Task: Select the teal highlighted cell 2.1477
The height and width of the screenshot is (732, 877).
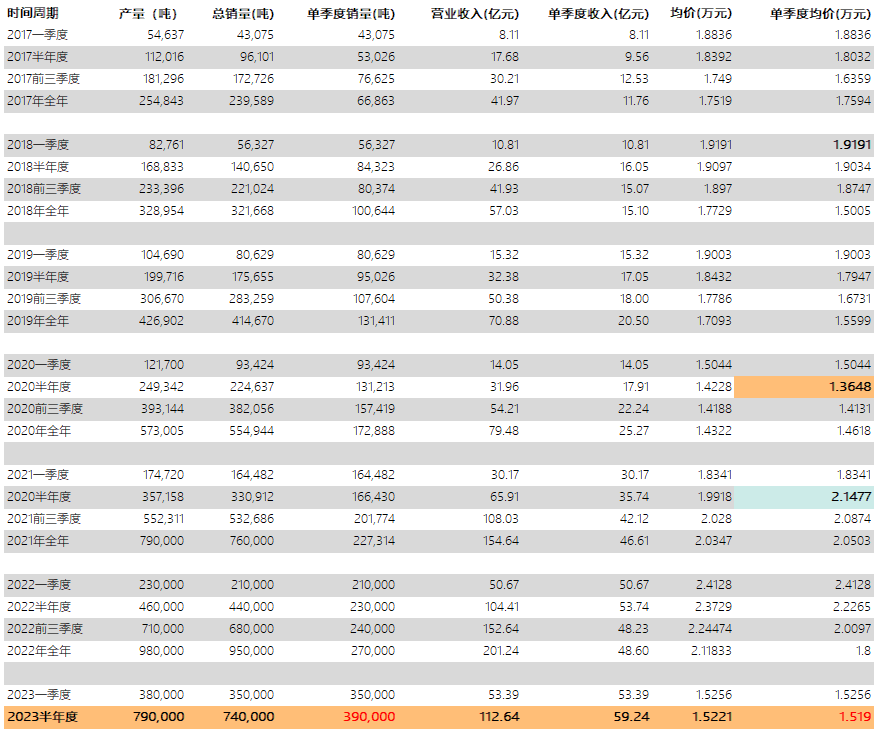Action: [804, 497]
